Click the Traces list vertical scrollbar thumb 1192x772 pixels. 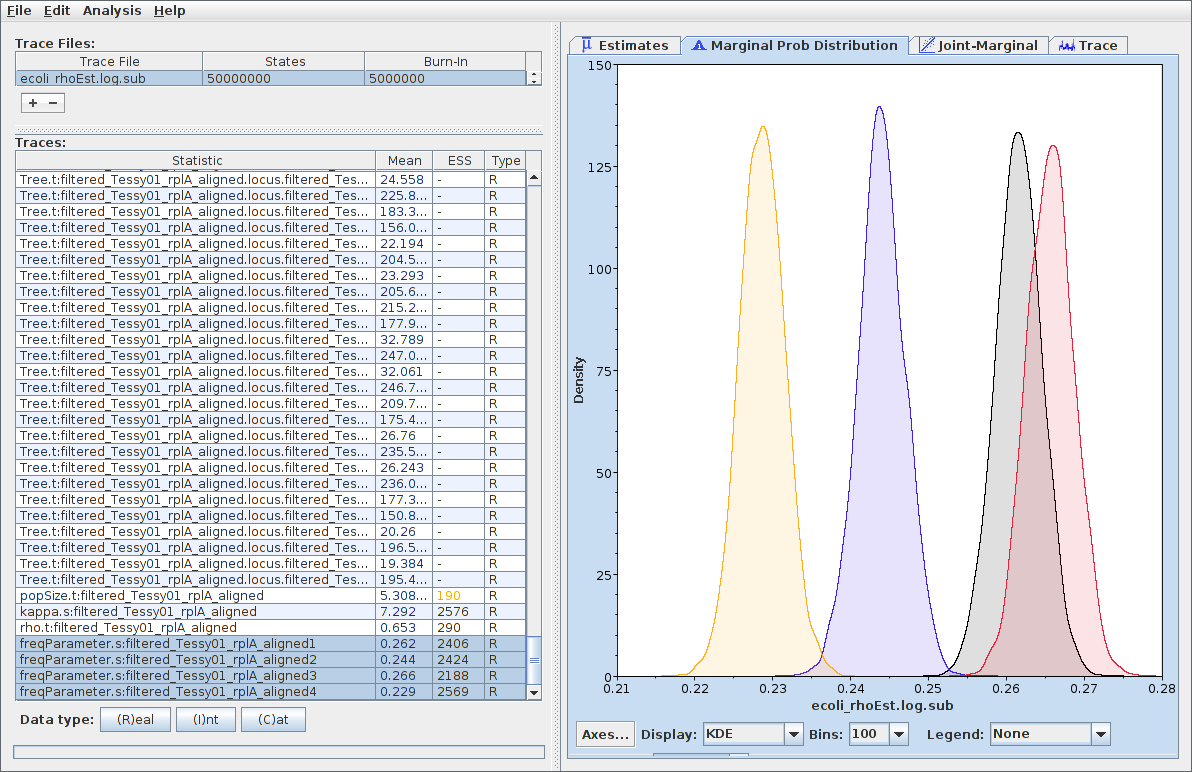coord(534,660)
